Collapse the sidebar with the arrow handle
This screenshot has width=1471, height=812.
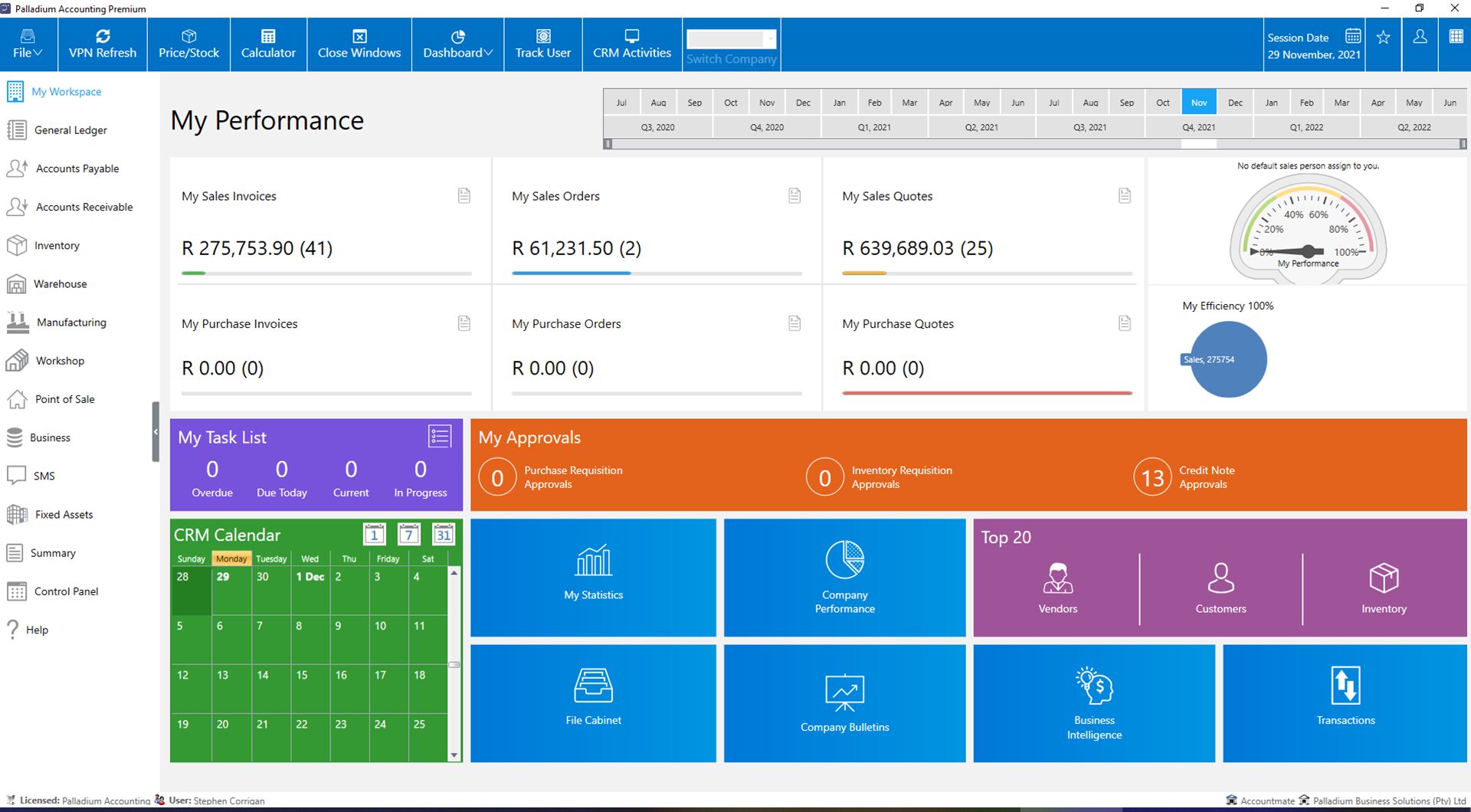click(156, 431)
